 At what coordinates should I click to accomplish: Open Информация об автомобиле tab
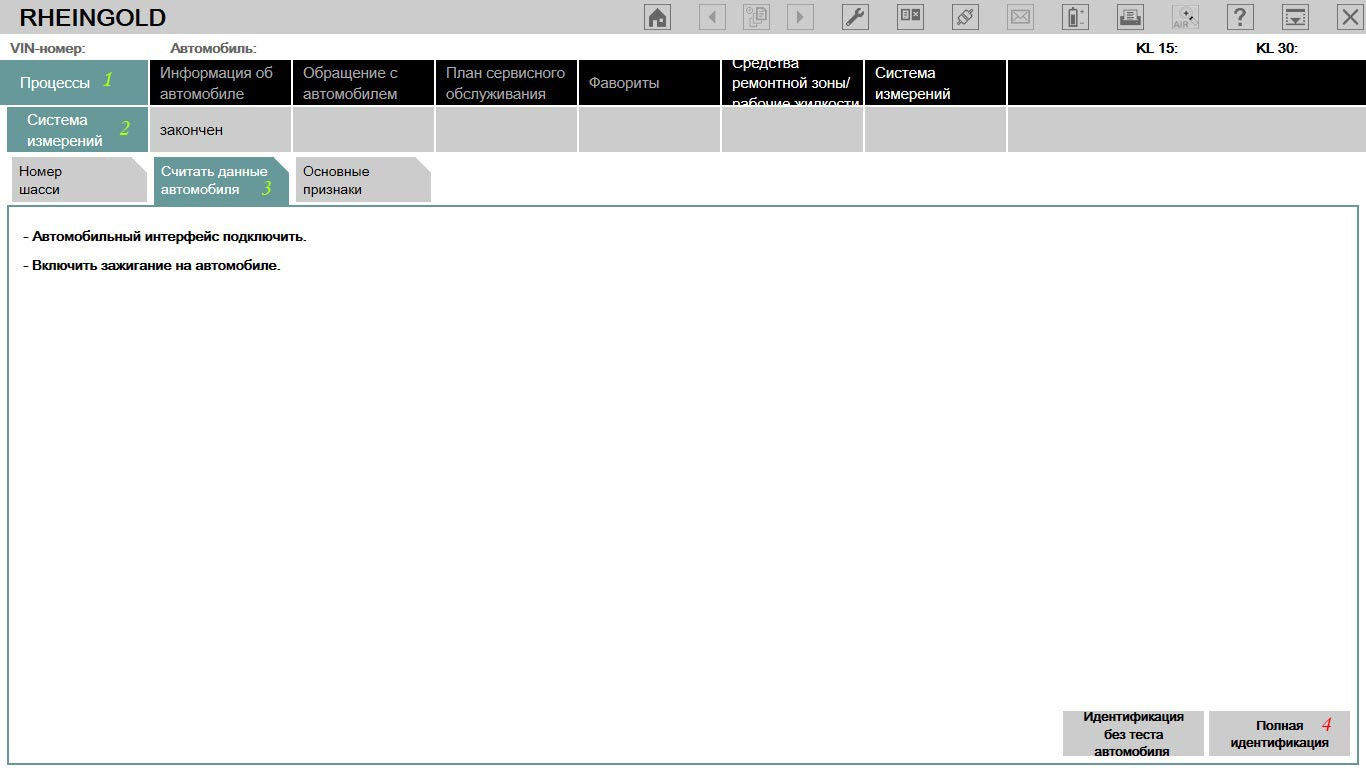(220, 82)
